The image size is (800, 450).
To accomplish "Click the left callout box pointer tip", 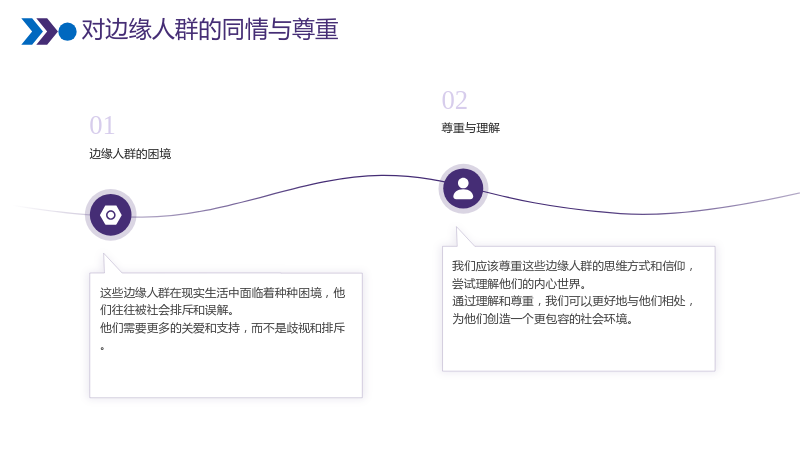I will click(104, 254).
